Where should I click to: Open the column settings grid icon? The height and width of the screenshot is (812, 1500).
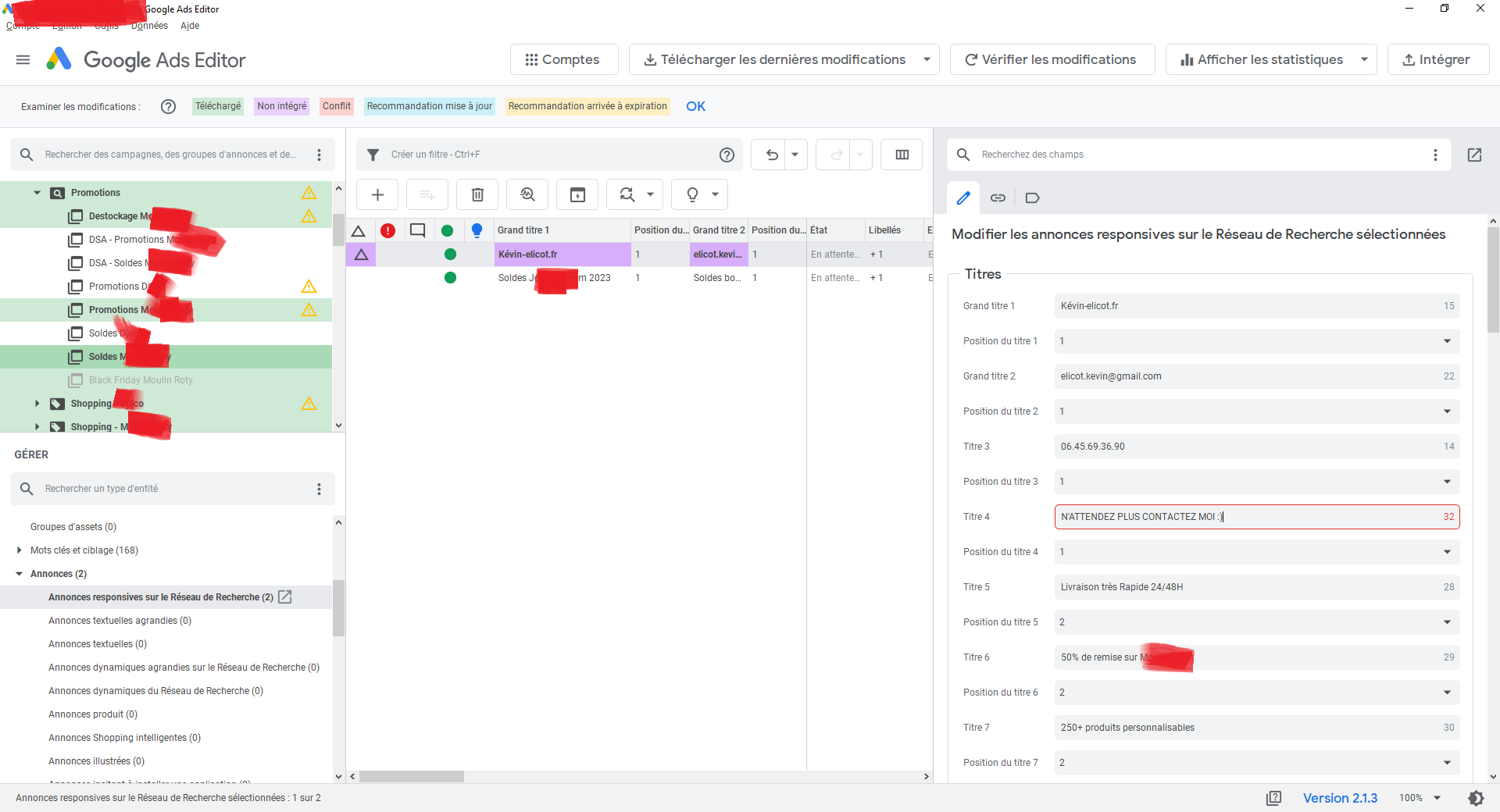pyautogui.click(x=901, y=155)
